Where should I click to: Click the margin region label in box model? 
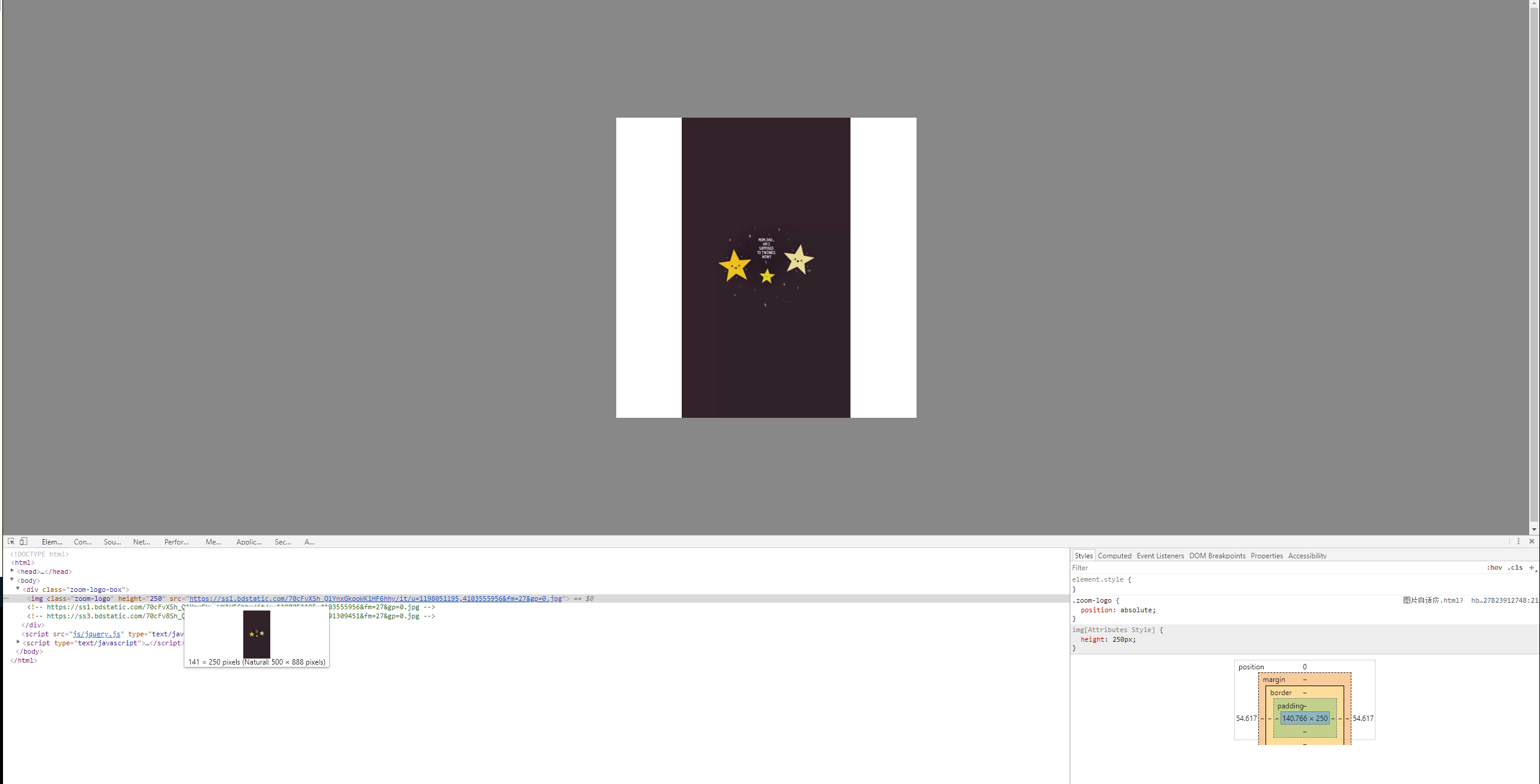[x=1274, y=680]
